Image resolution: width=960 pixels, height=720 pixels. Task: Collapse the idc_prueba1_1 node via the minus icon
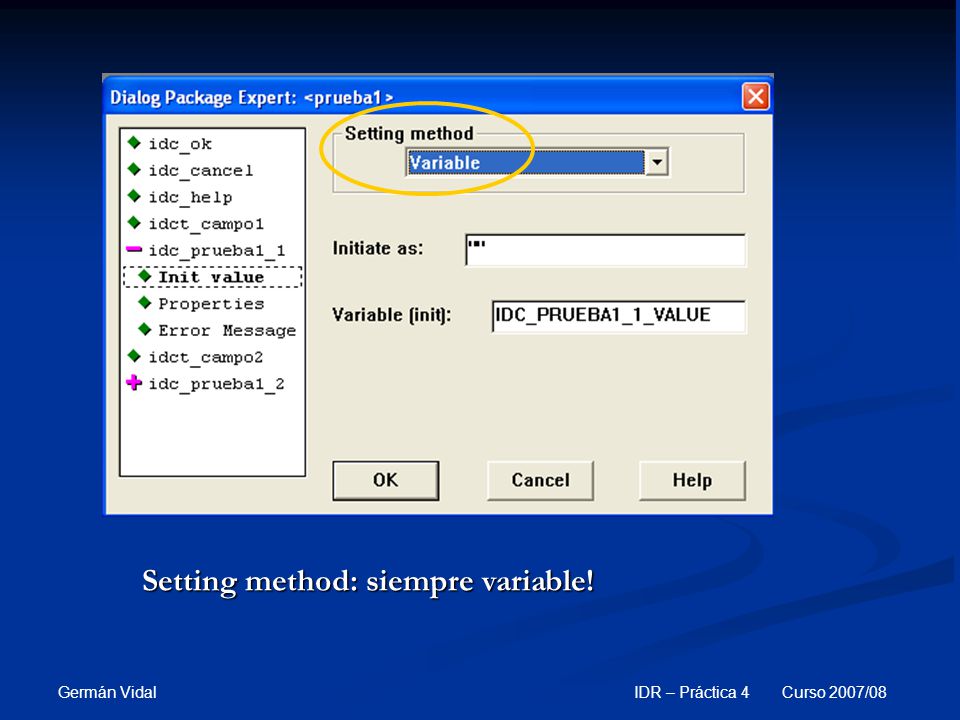point(133,249)
